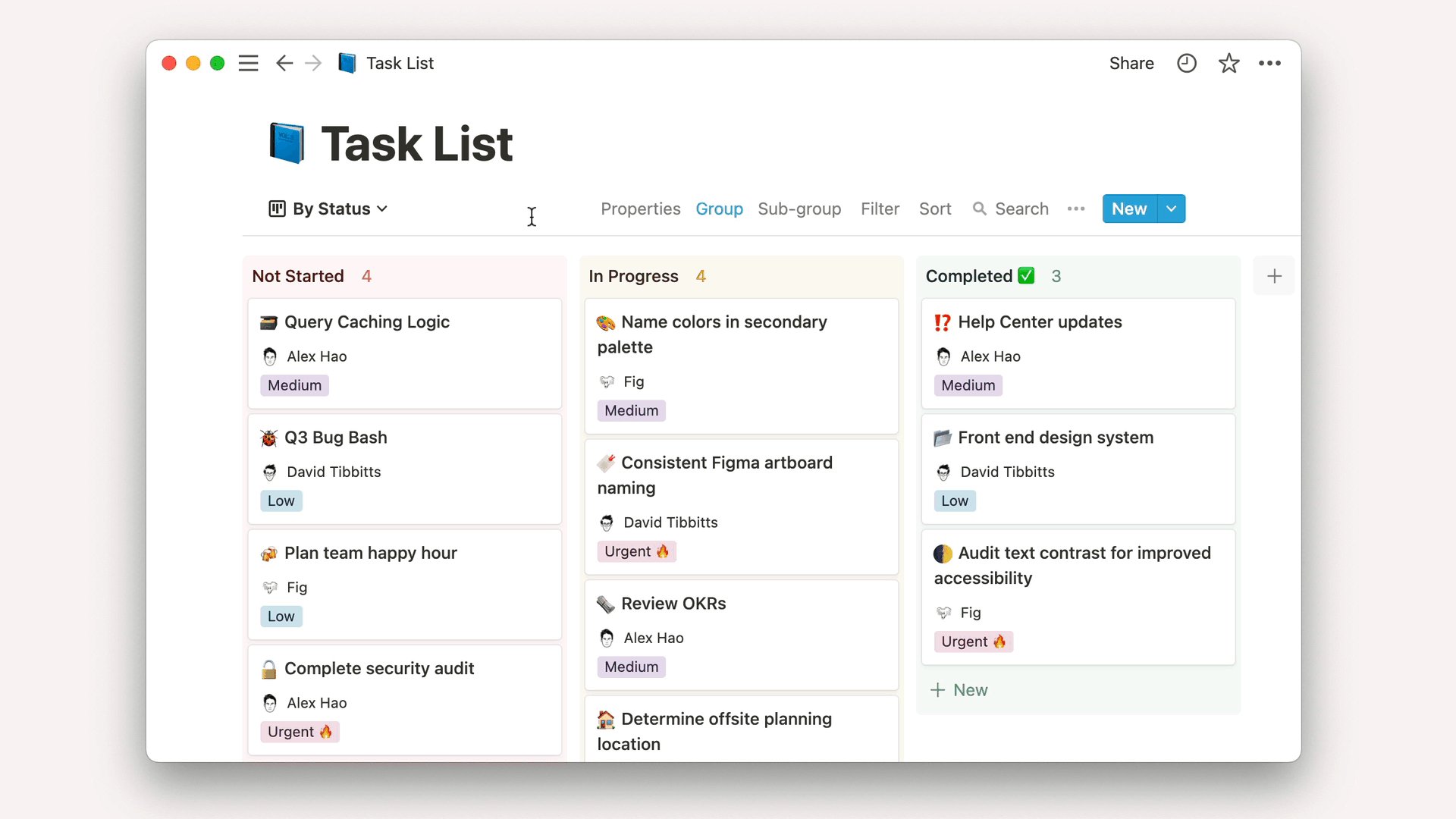The width and height of the screenshot is (1456, 819).
Task: Navigate back using the left arrow
Action: tap(284, 63)
